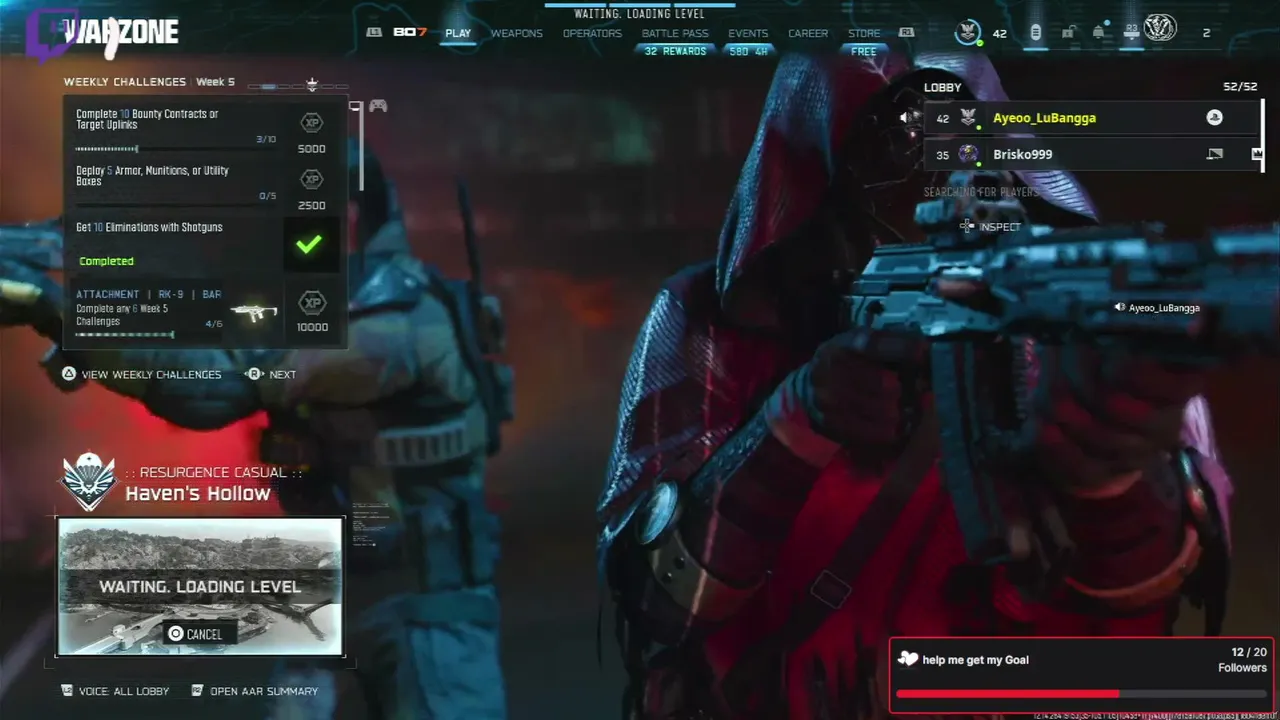Click the 2500 XP reward icon

point(312,180)
